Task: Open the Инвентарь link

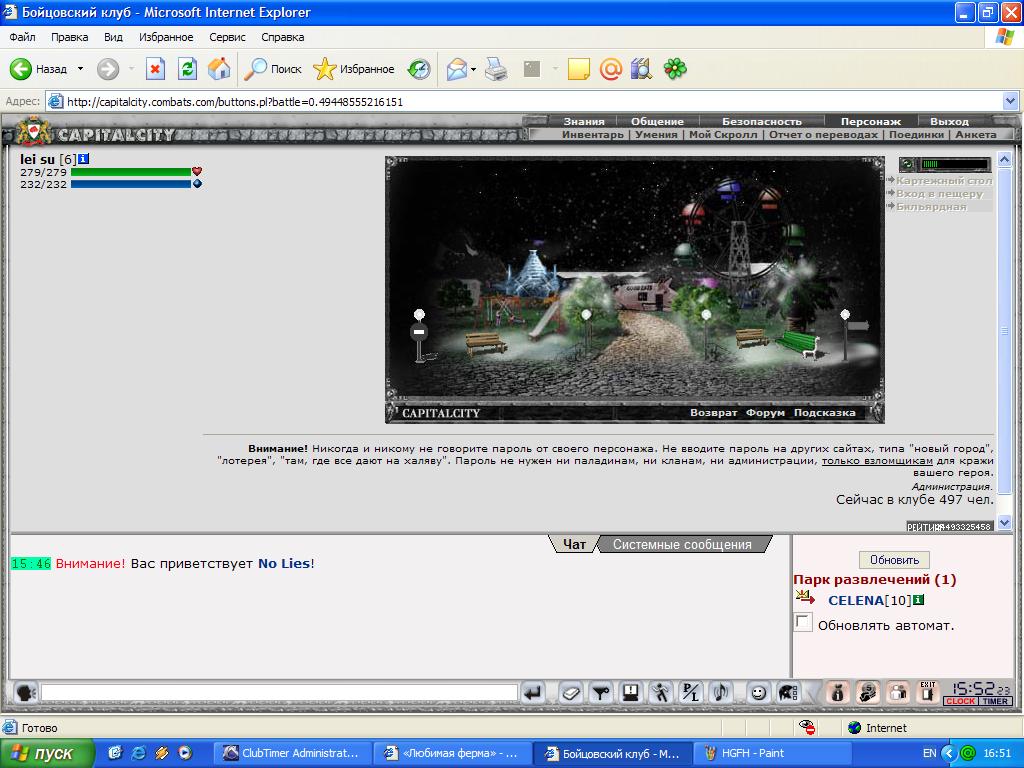Action: (592, 135)
